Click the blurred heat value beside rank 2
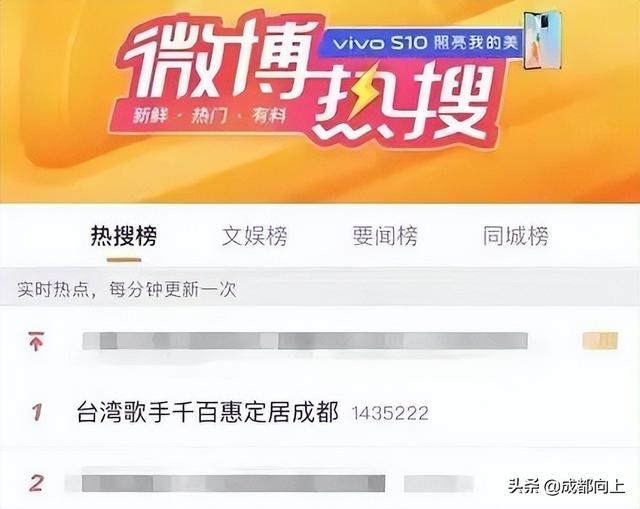This screenshot has width=640, height=509. [439, 484]
